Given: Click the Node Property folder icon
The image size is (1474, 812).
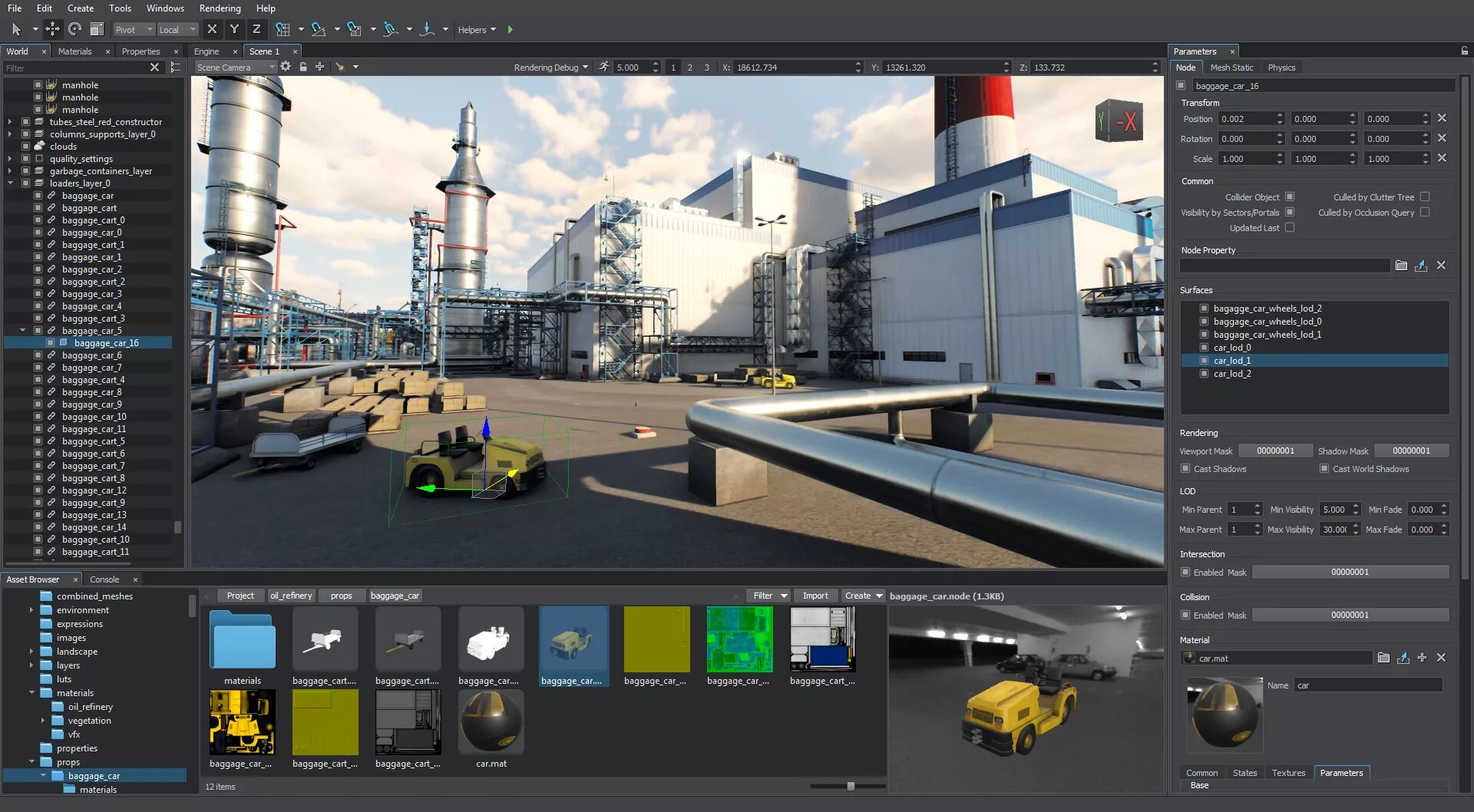Looking at the screenshot, I should tap(1401, 266).
